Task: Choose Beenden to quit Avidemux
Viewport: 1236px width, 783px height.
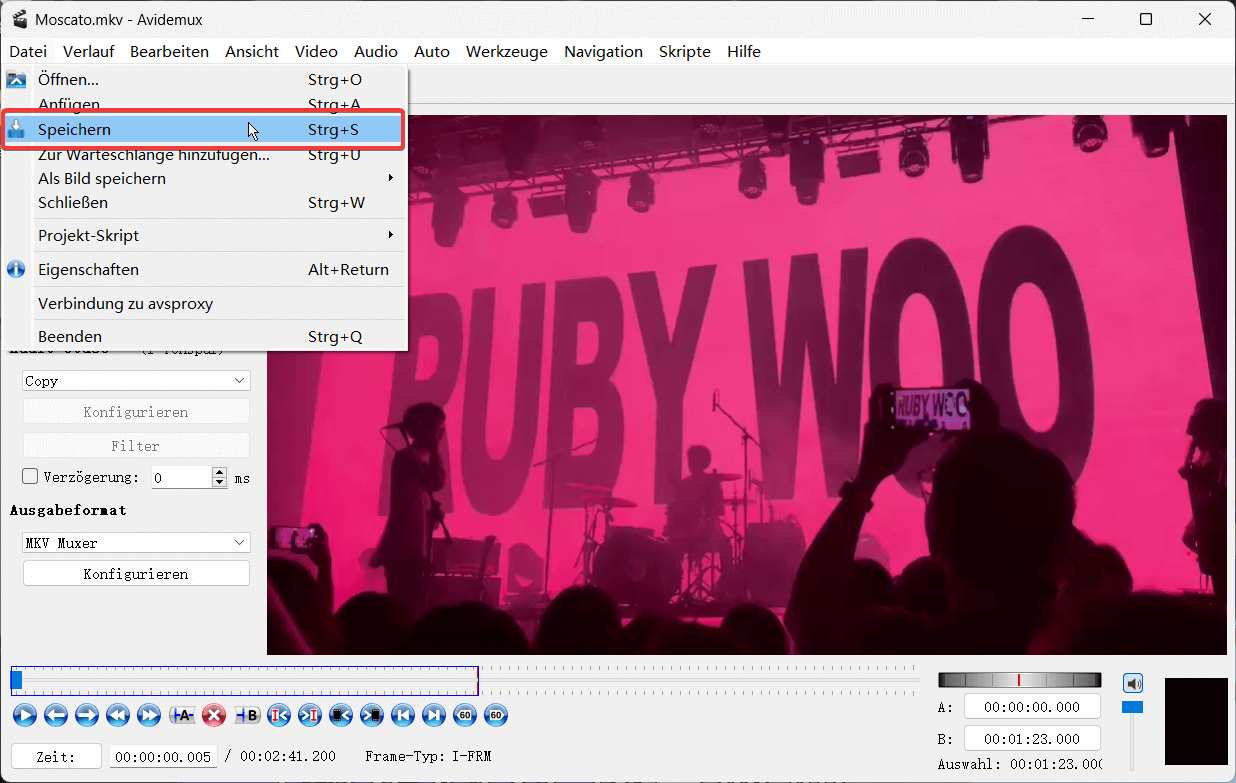Action: (x=205, y=336)
